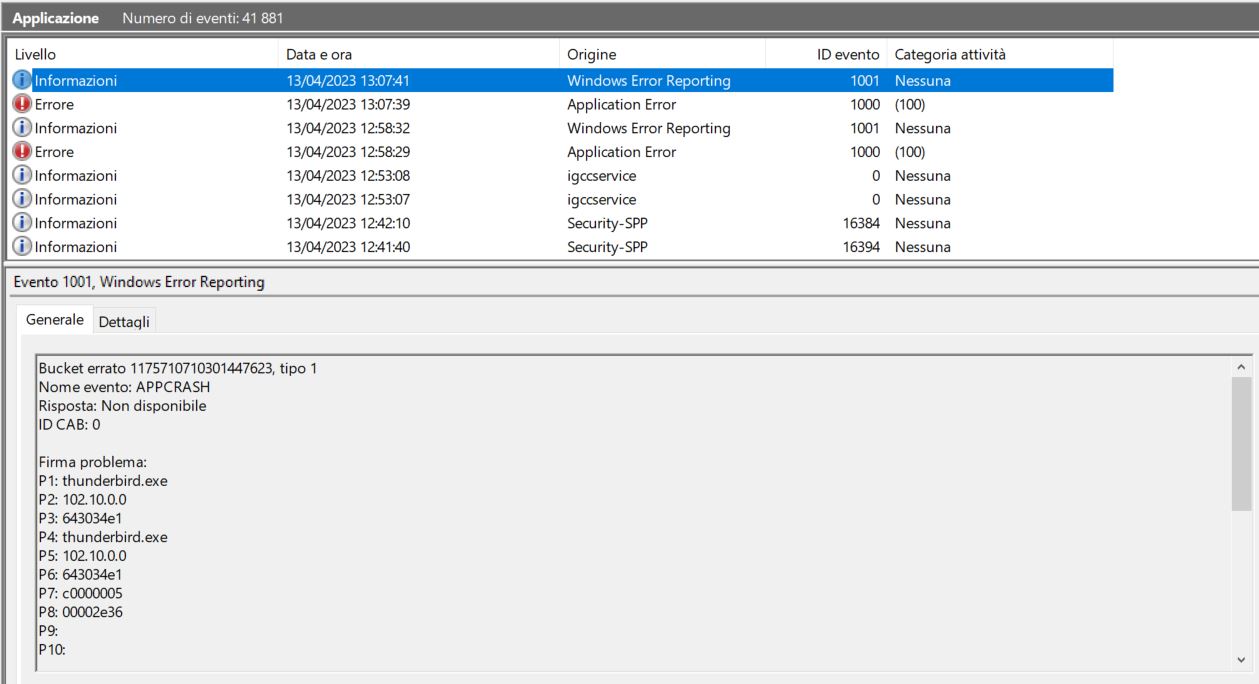Click the 'P8: 00002e36' line
Image resolution: width=1259 pixels, height=684 pixels.
tap(80, 612)
